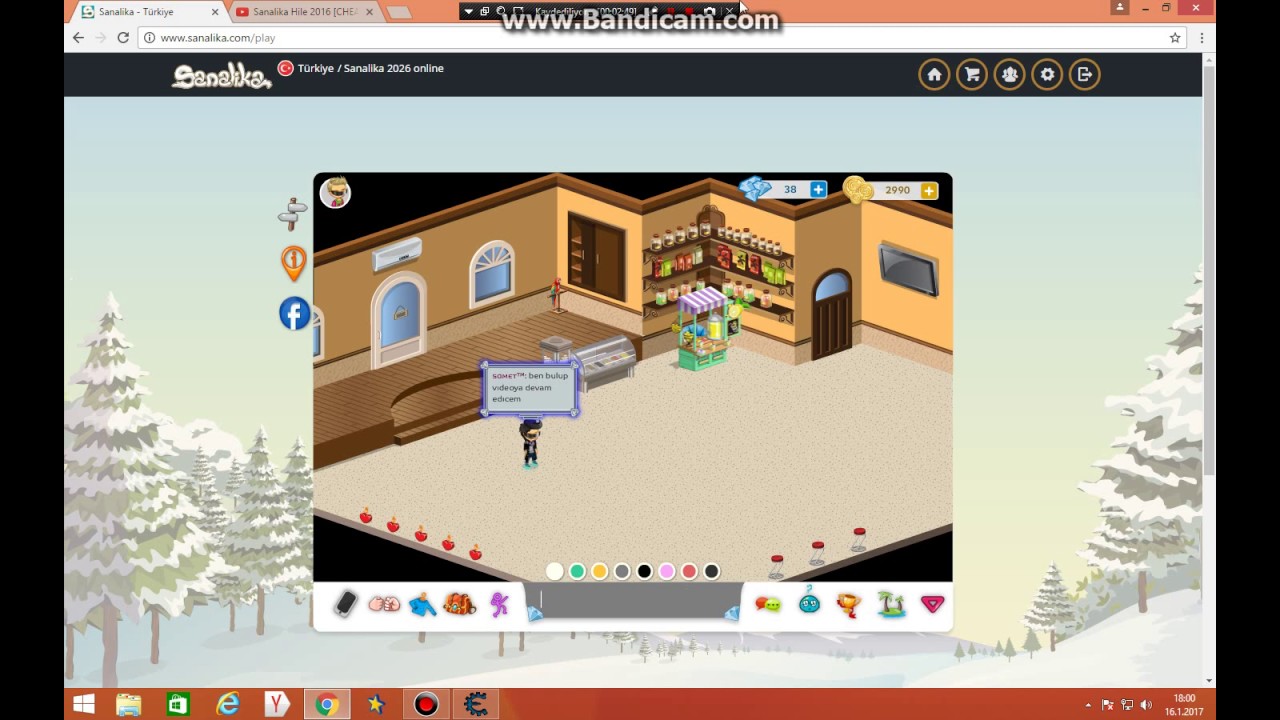Open the Sanalika home icon
The height and width of the screenshot is (720, 1280).
(x=934, y=74)
